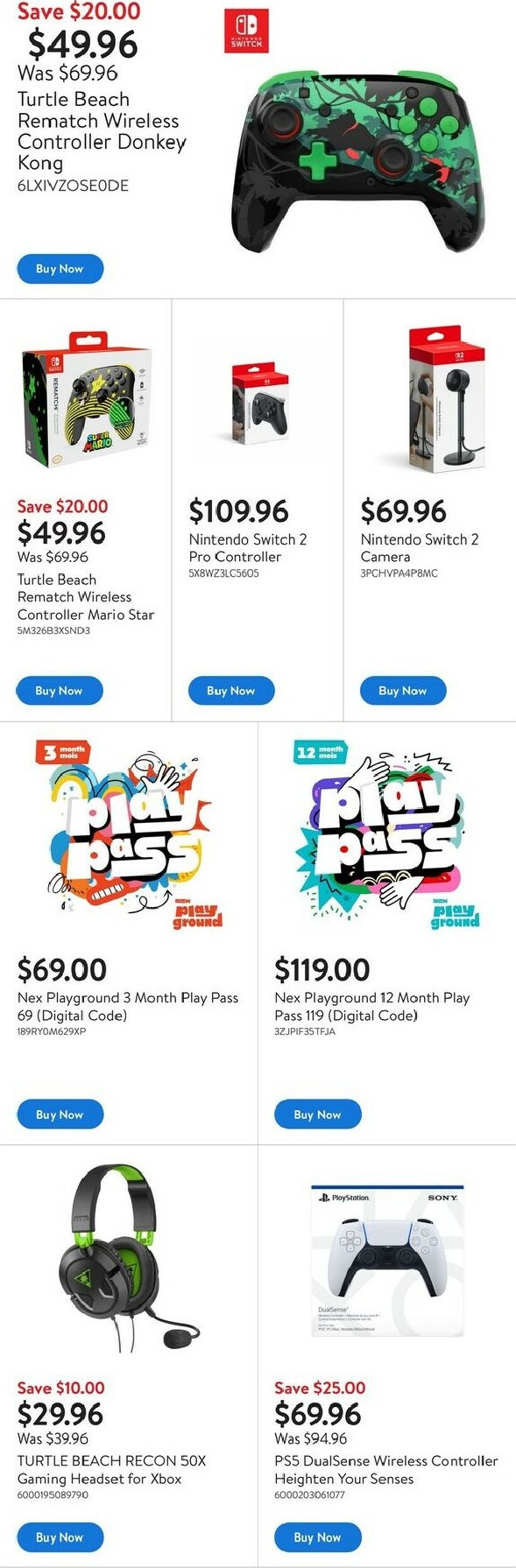516x1568 pixels.
Task: Click Buy Now for the 12 Month Play Pass
Action: tap(318, 1114)
